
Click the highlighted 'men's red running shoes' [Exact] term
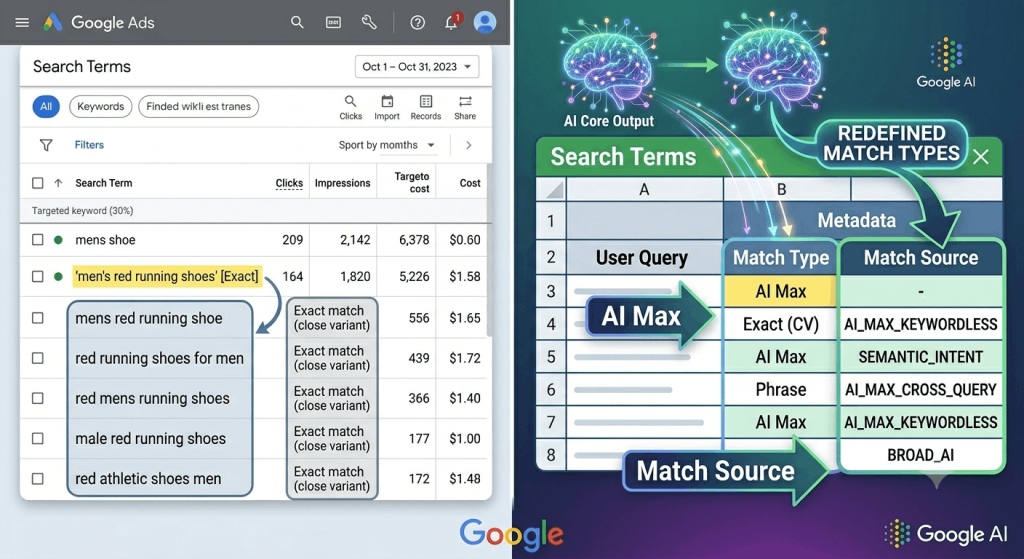point(167,276)
